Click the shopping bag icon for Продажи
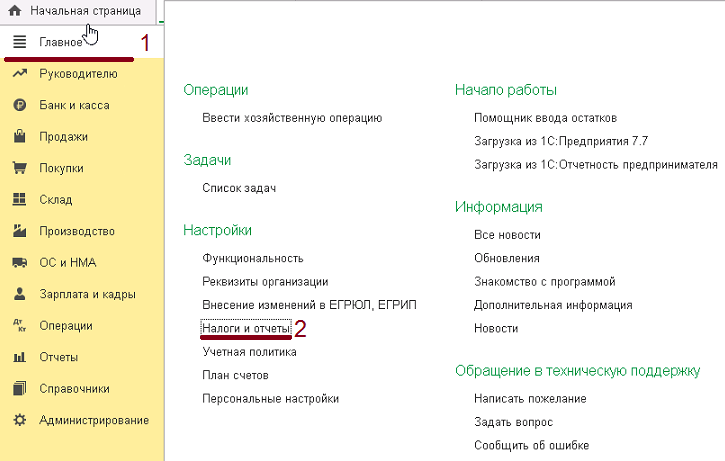The image size is (725, 461). 19,136
